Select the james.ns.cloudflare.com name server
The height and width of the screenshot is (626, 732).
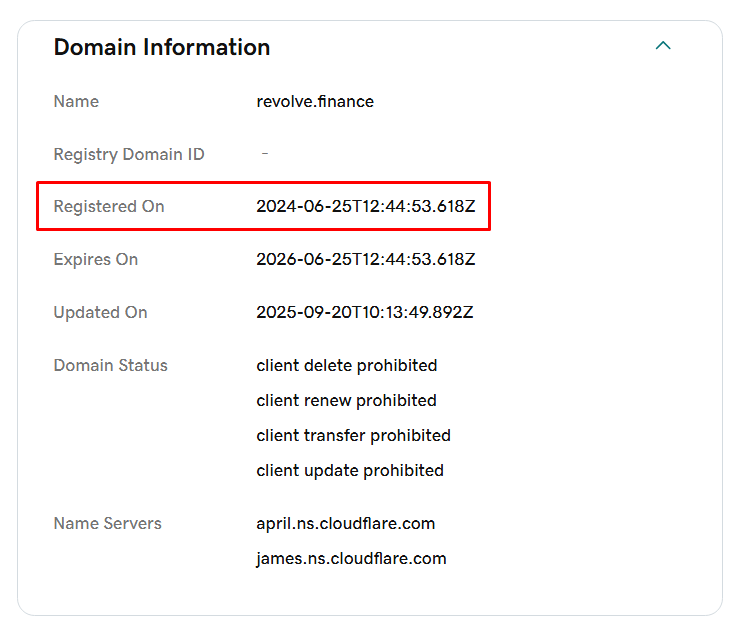pos(351,558)
